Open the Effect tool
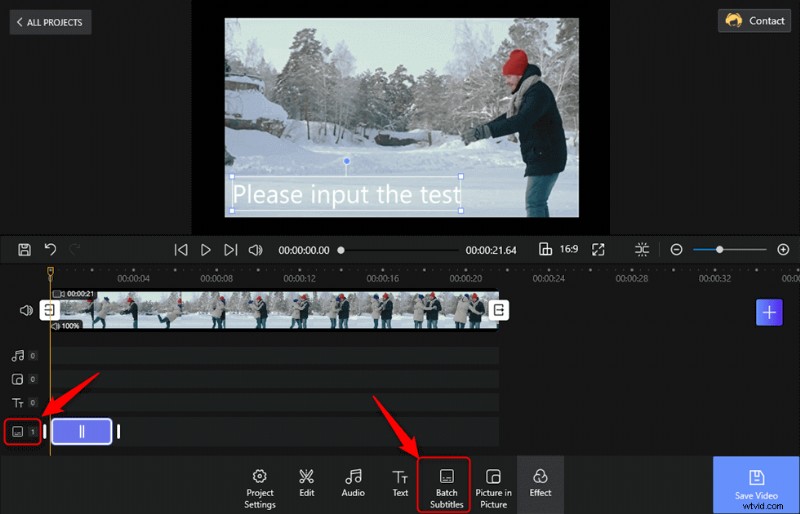800x514 pixels. [540, 483]
